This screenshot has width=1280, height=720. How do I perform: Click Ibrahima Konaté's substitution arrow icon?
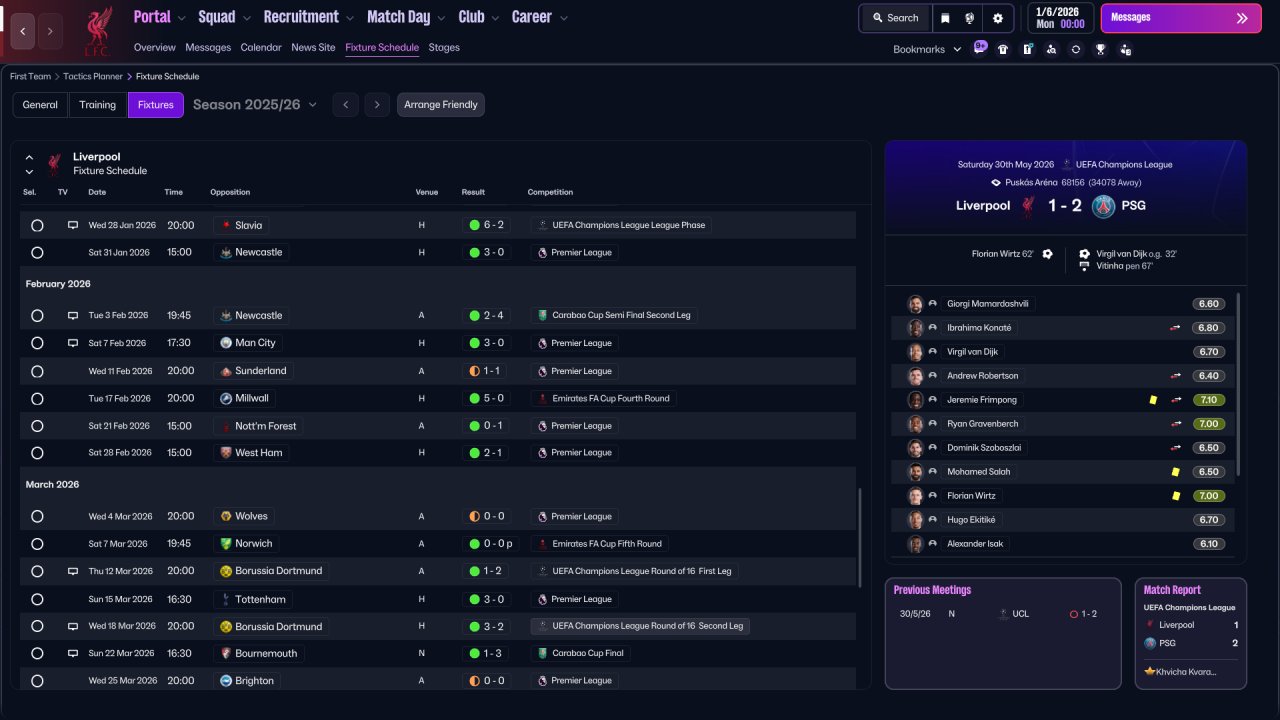coord(1176,328)
